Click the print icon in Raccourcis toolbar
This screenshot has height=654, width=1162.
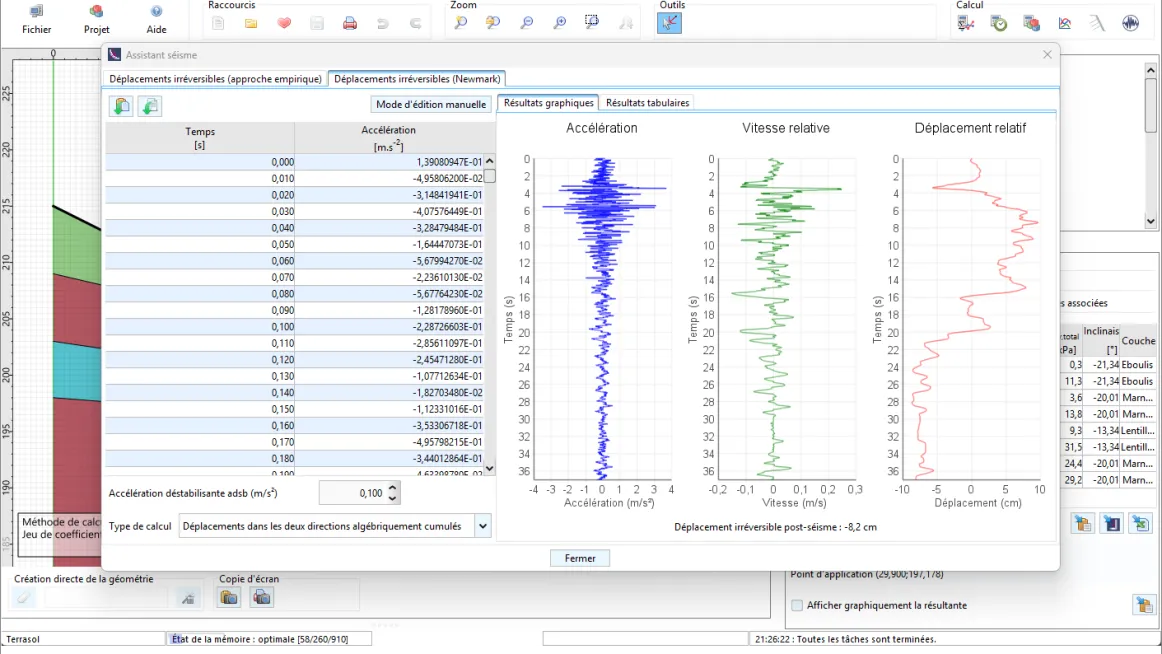pos(350,23)
